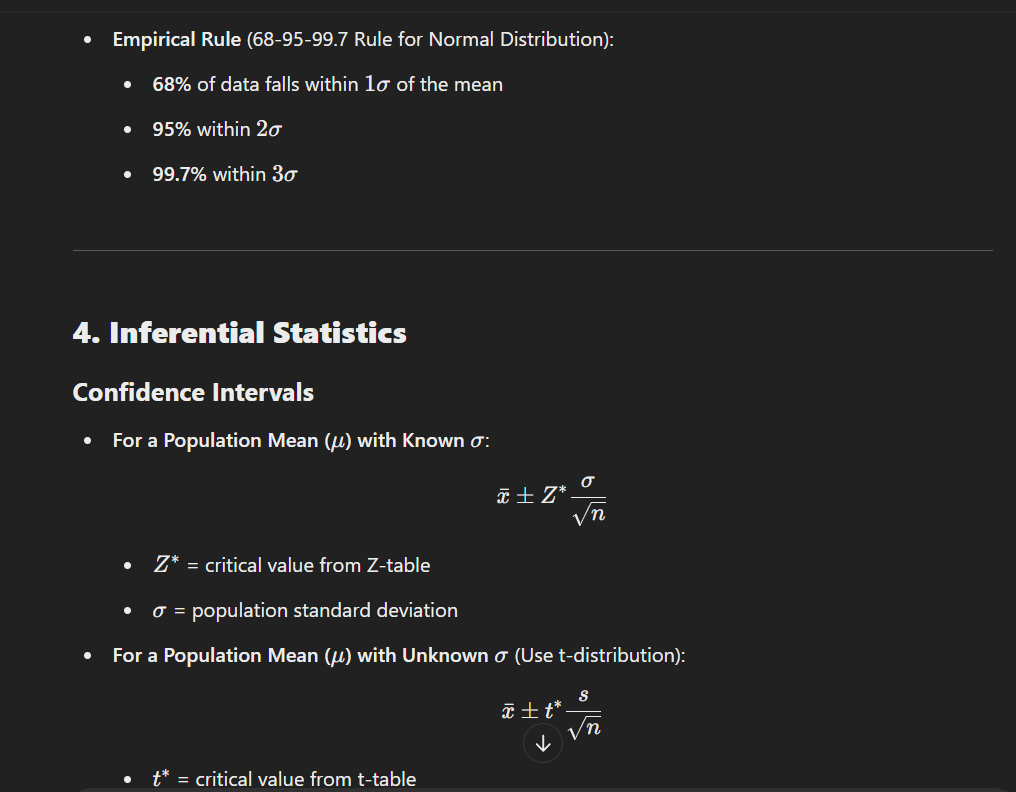Click 'critical value from Z-table' bullet
Viewport: 1016px width, 792px height.
(x=292, y=565)
